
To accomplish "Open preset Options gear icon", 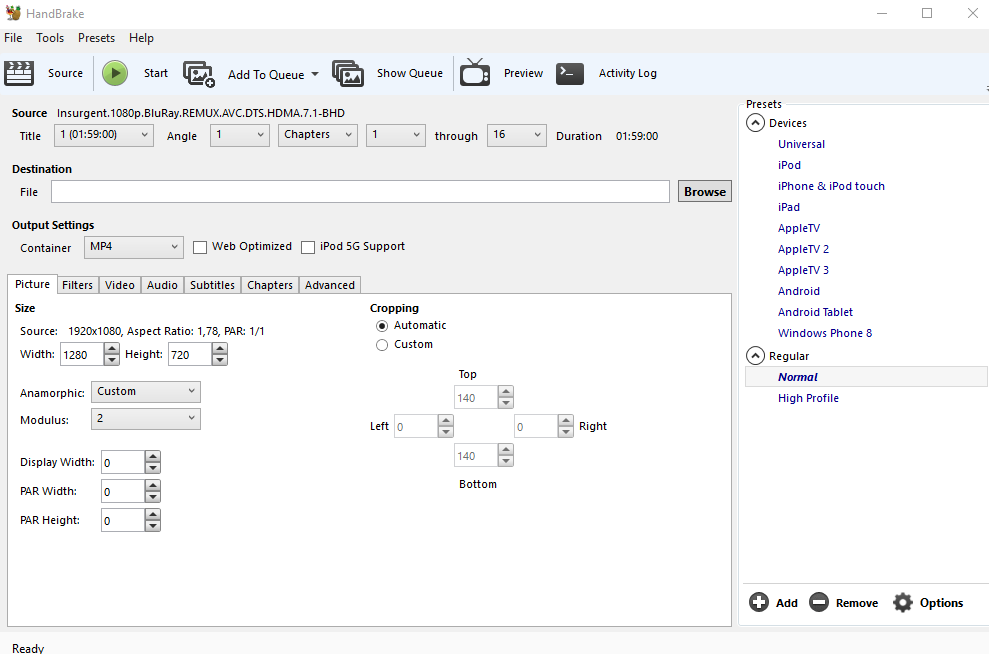I will 903,602.
